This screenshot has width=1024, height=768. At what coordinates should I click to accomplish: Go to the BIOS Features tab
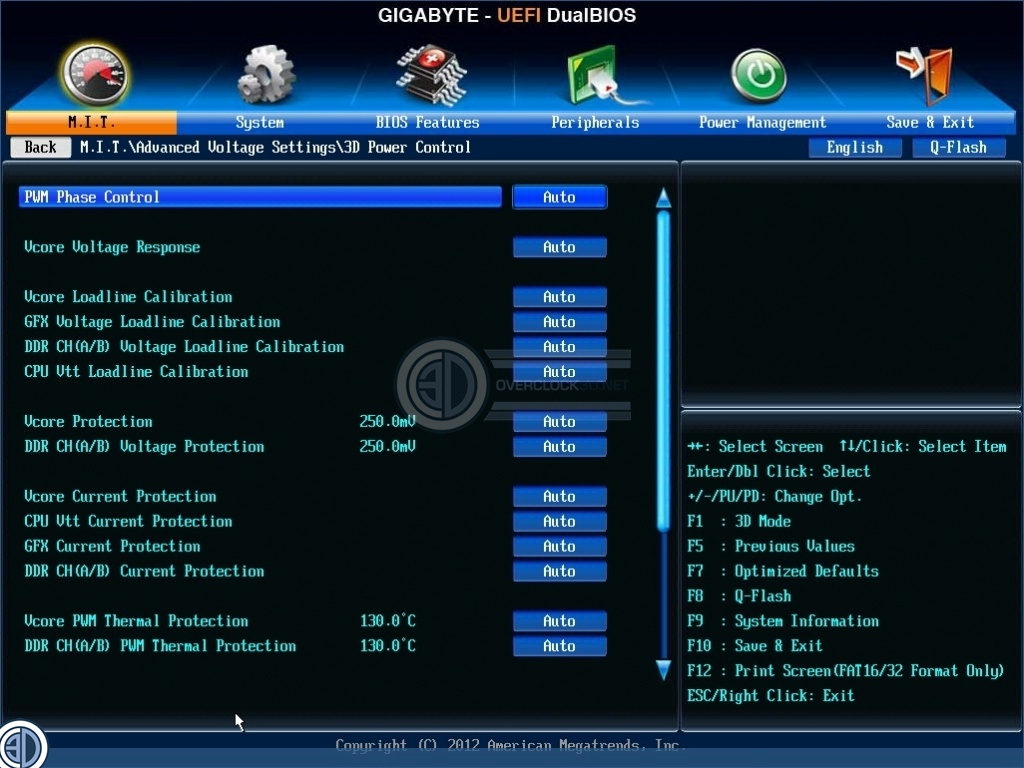click(x=427, y=122)
